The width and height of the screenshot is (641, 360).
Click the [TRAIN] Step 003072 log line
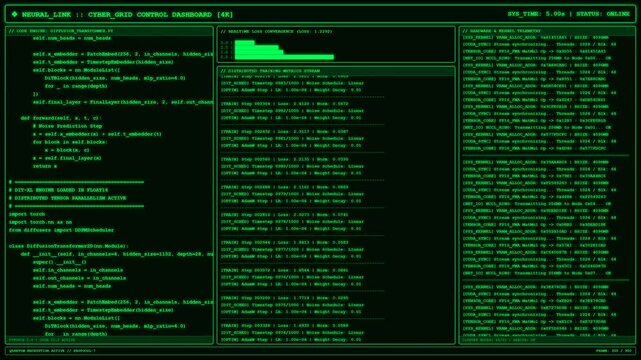tap(285, 270)
